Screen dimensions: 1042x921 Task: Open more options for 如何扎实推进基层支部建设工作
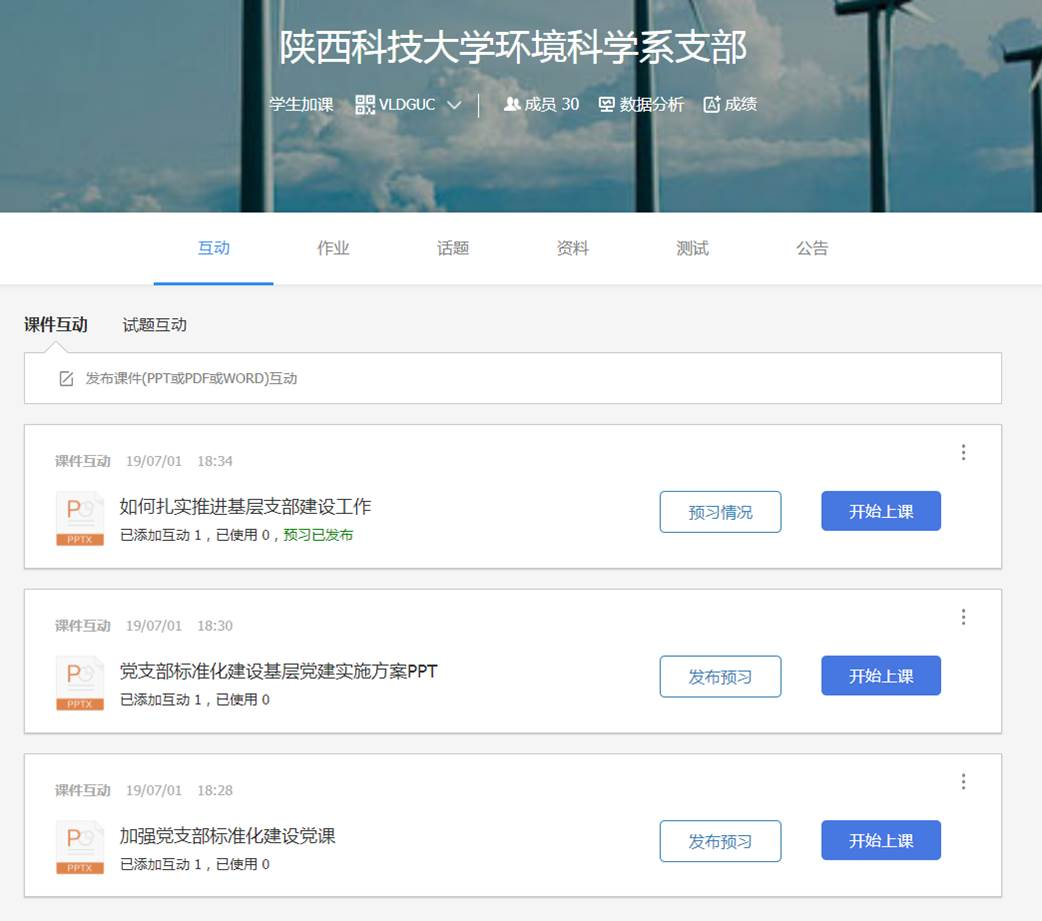[963, 453]
